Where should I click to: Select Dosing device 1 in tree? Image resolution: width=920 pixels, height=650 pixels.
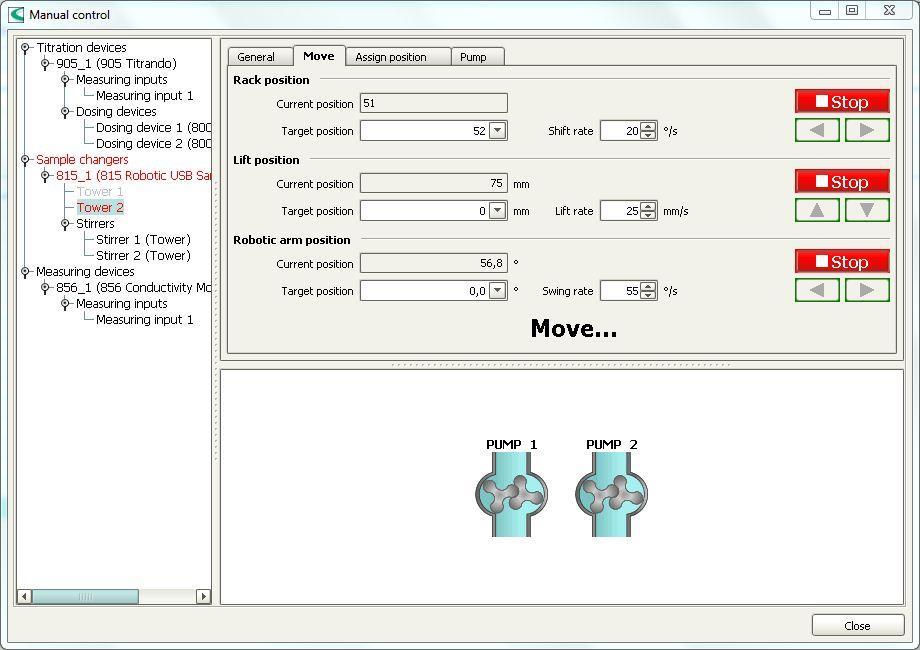pyautogui.click(x=153, y=127)
